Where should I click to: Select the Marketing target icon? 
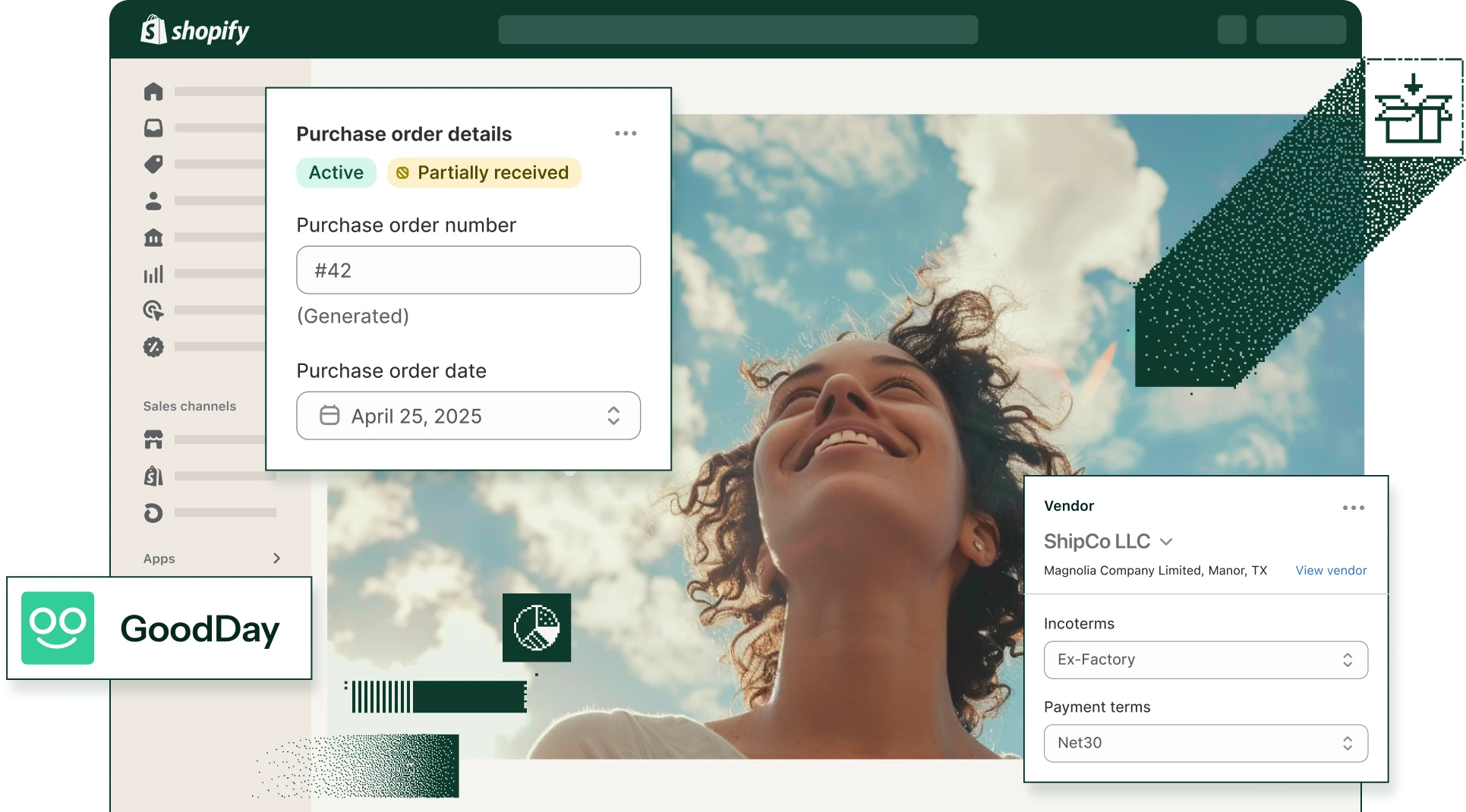[x=153, y=310]
